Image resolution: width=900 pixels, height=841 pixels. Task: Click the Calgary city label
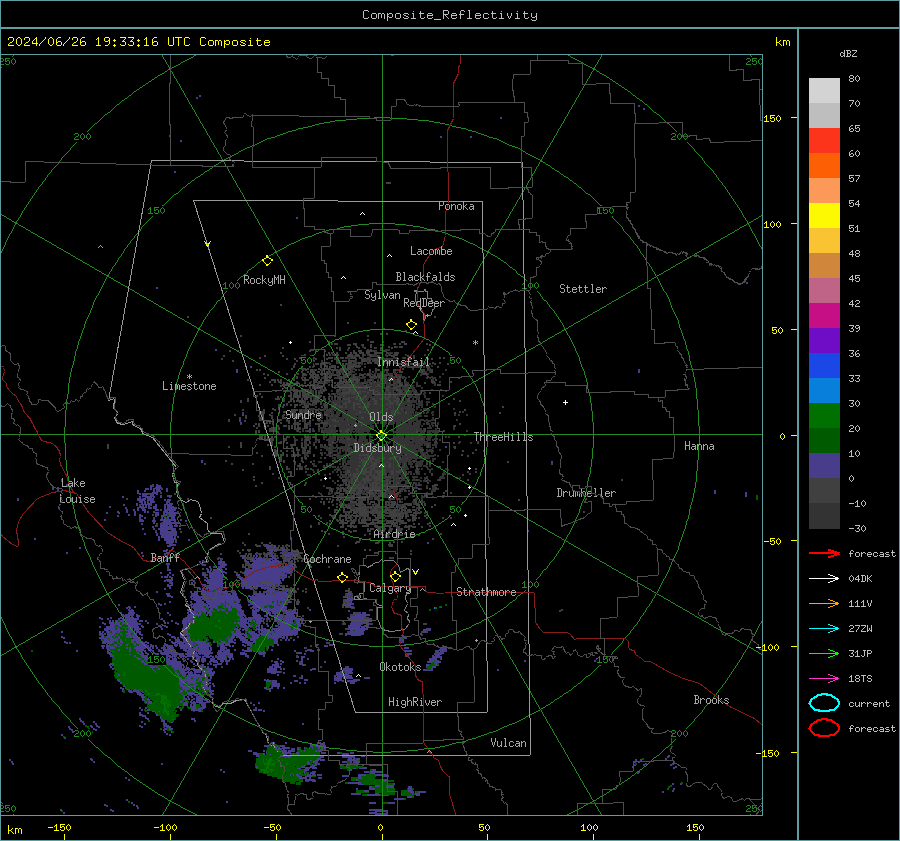390,588
